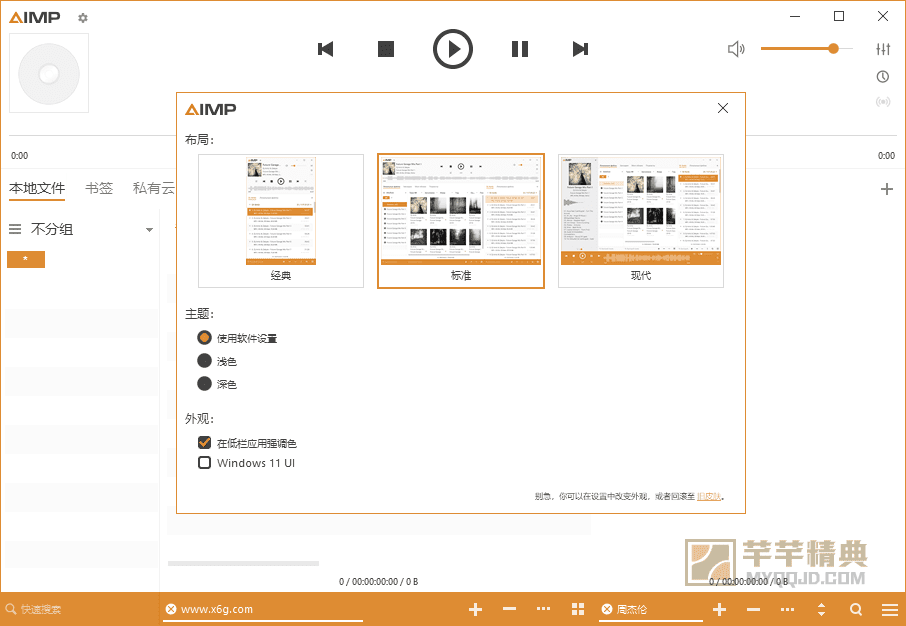906x626 pixels.
Task: Open the 旧皮肤 old skin link
Action: [x=708, y=497]
